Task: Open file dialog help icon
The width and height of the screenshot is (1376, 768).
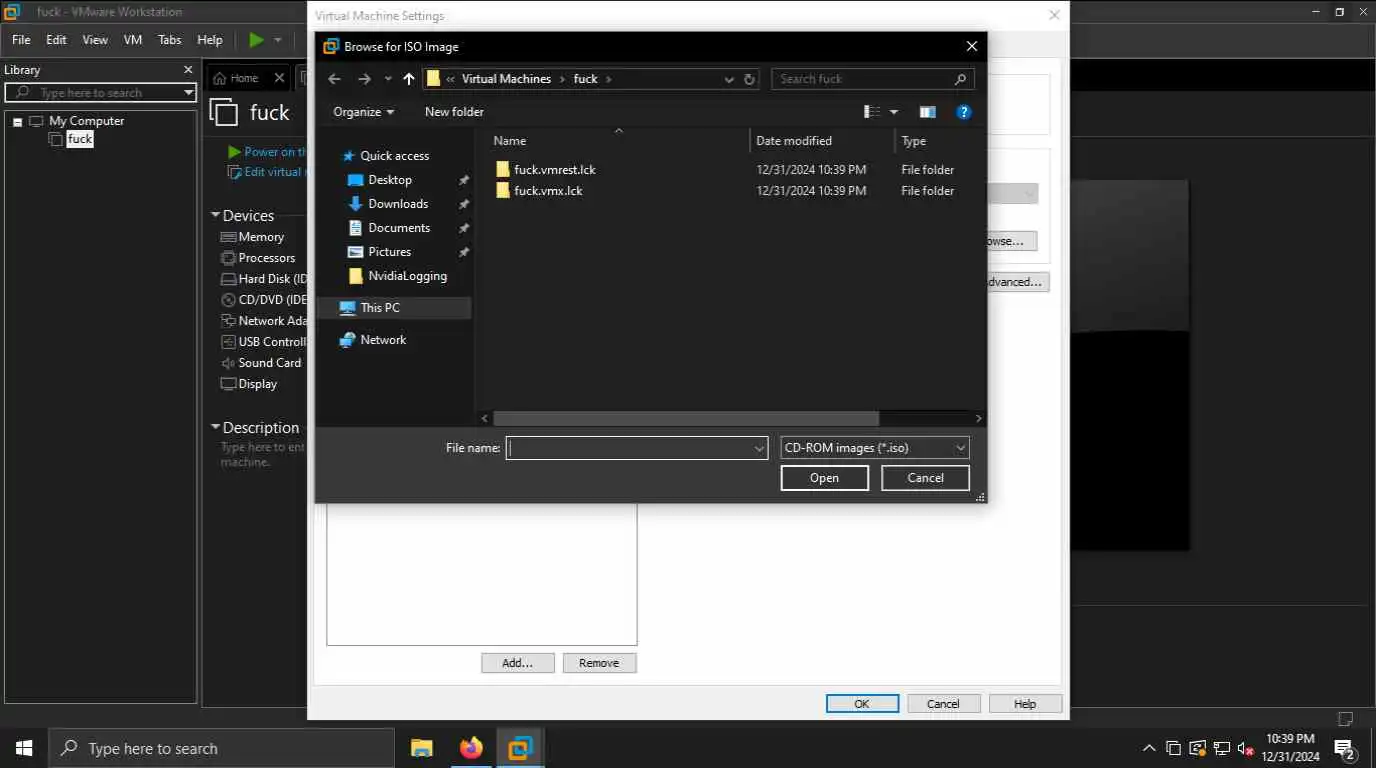Action: click(963, 112)
